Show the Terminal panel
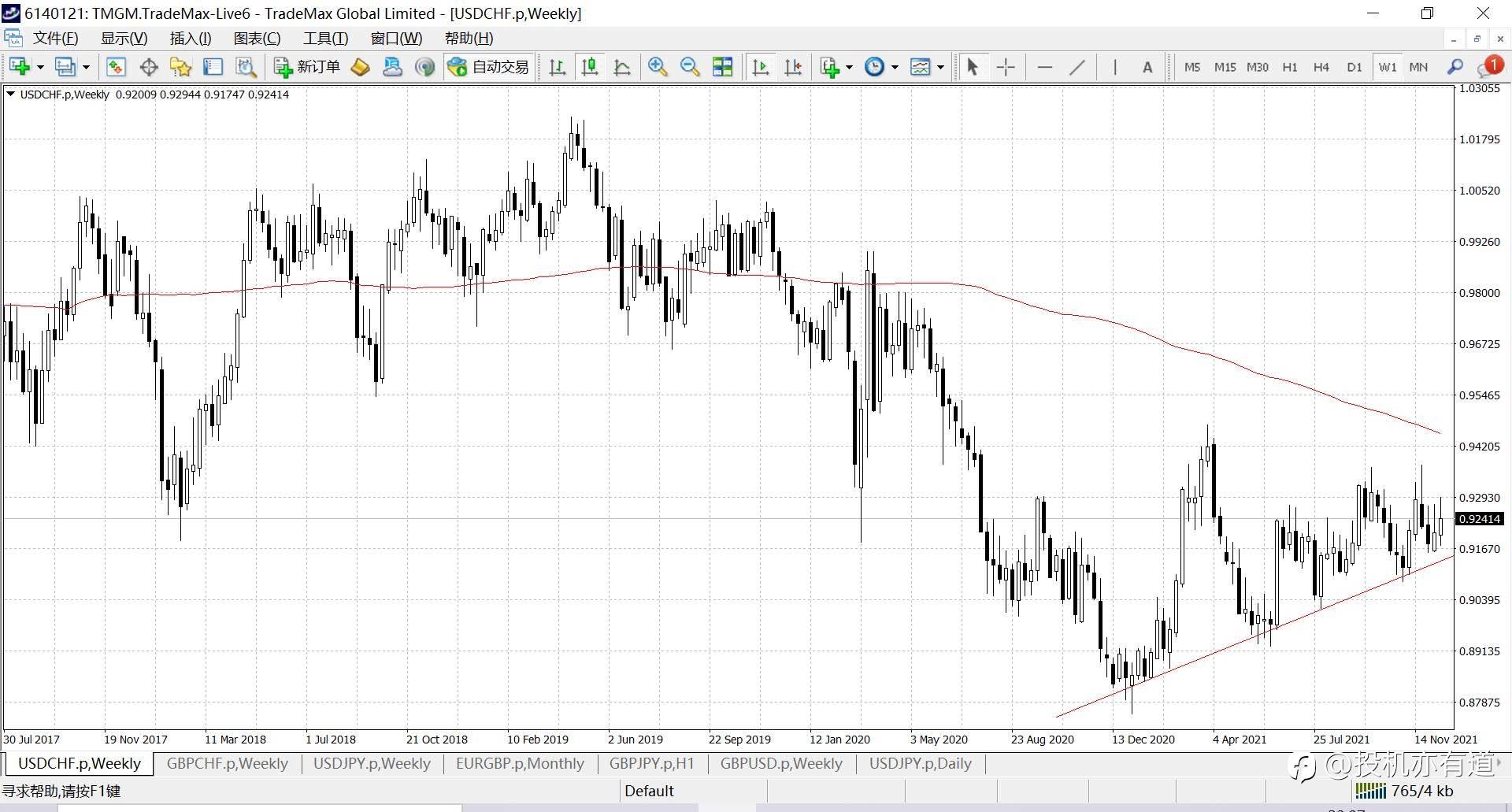Image resolution: width=1512 pixels, height=812 pixels. (x=213, y=67)
